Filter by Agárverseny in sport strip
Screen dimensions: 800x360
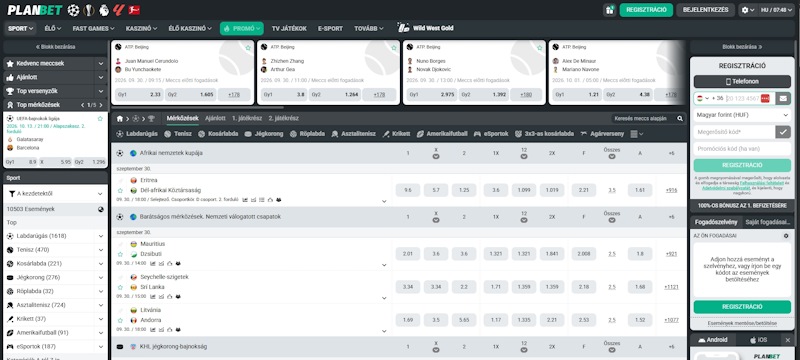(602, 134)
